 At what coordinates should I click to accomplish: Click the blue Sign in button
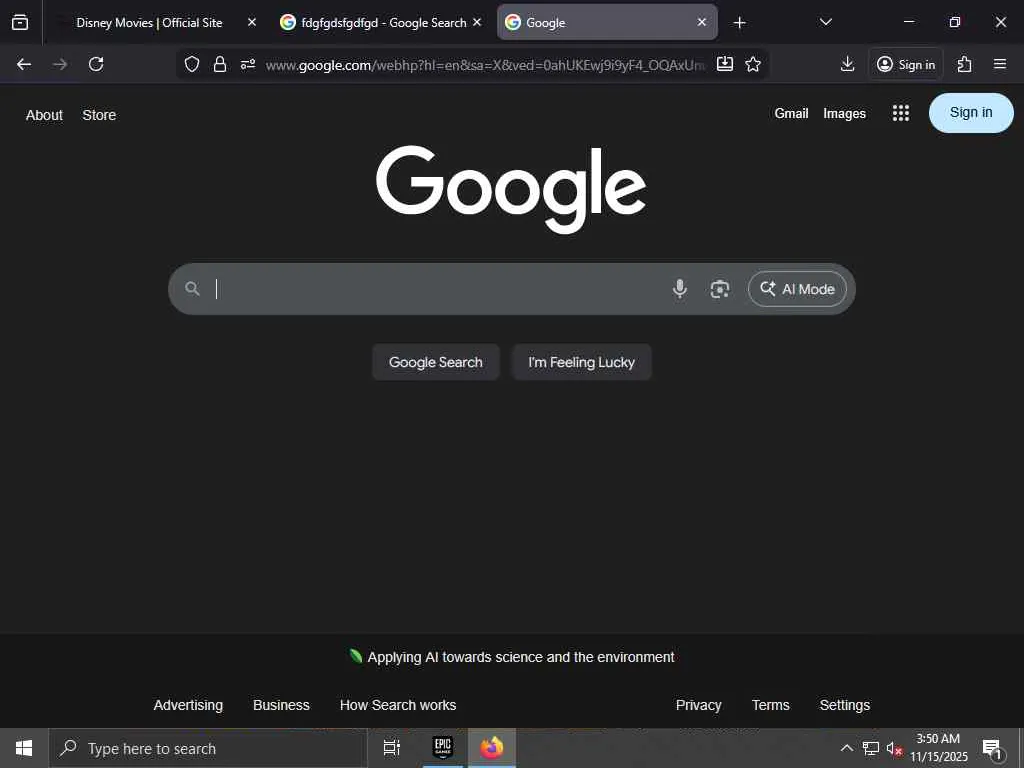[971, 113]
